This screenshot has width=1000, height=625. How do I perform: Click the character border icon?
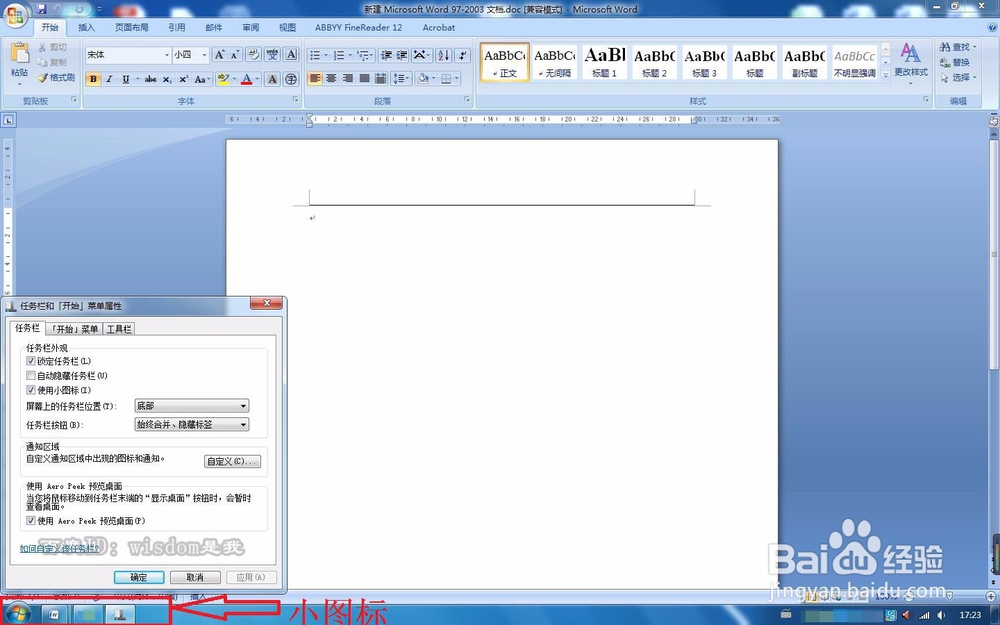291,55
